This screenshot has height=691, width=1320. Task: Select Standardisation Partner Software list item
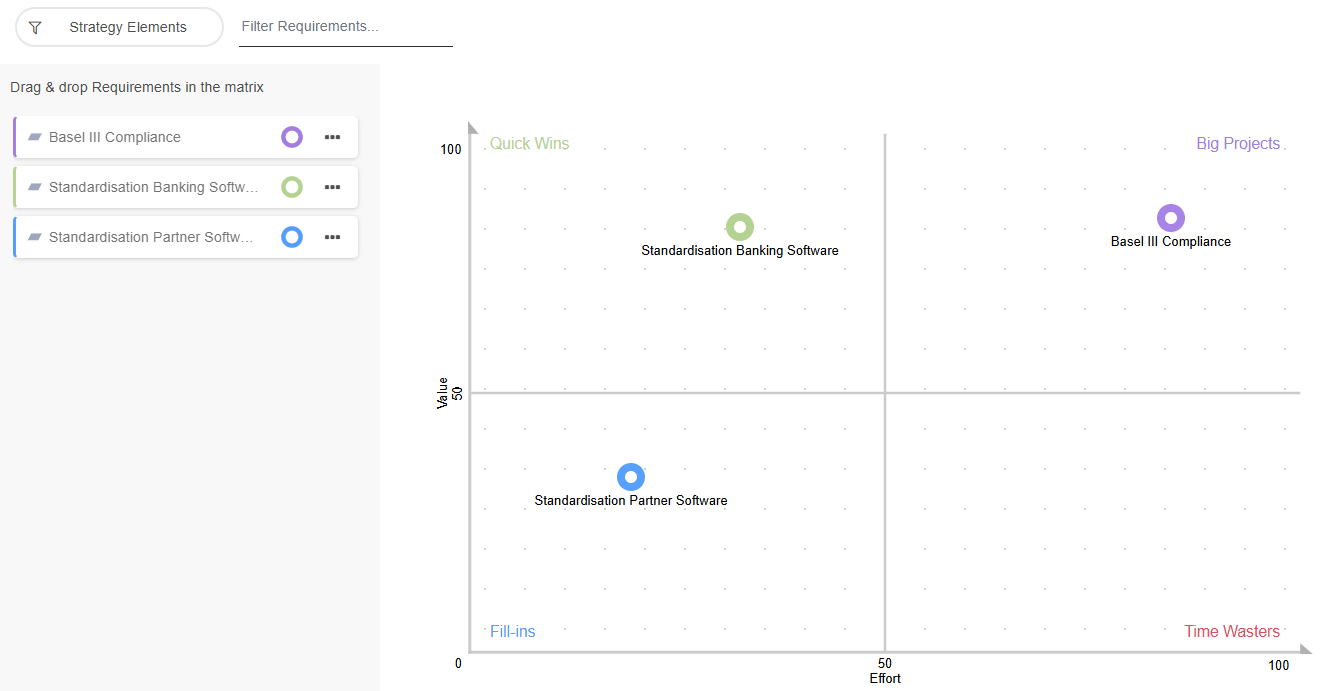point(150,237)
